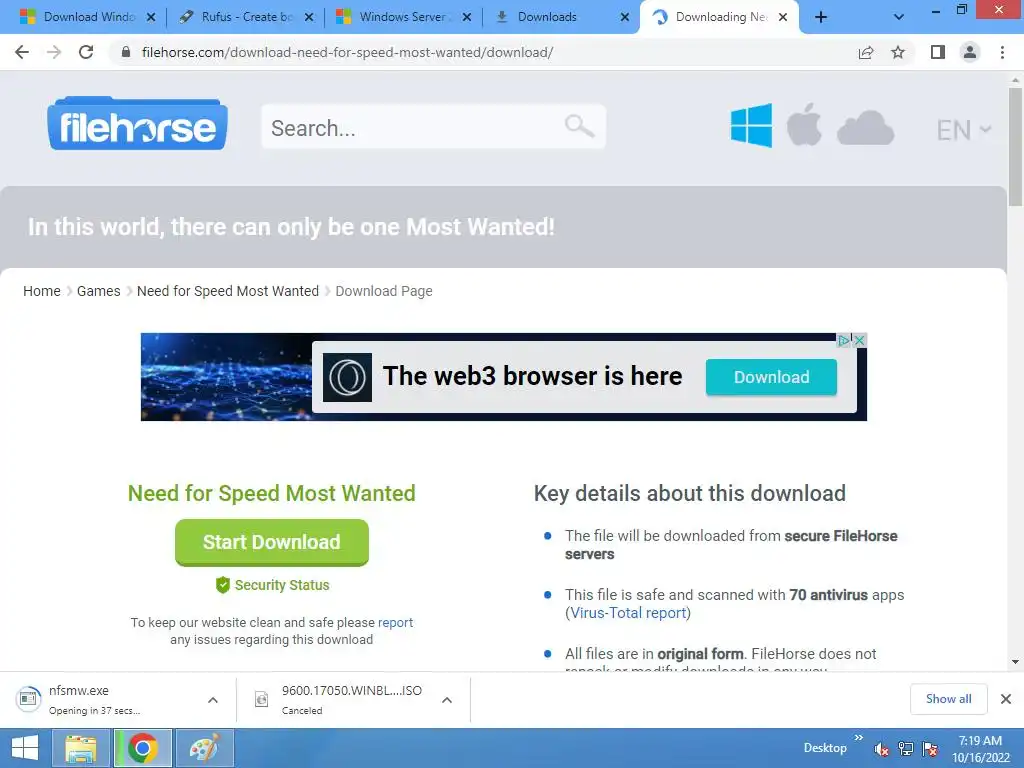This screenshot has width=1024, height=768.
Task: Switch to Downloads tab
Action: [561, 17]
